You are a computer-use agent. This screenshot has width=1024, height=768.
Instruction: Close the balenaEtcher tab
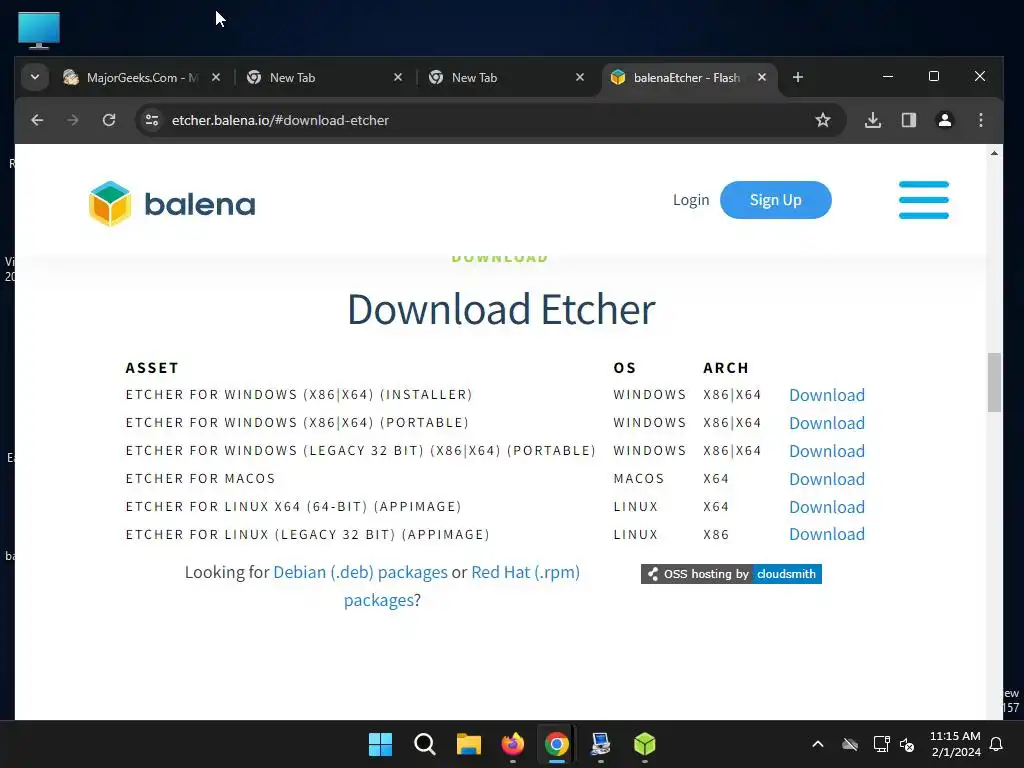coord(761,77)
